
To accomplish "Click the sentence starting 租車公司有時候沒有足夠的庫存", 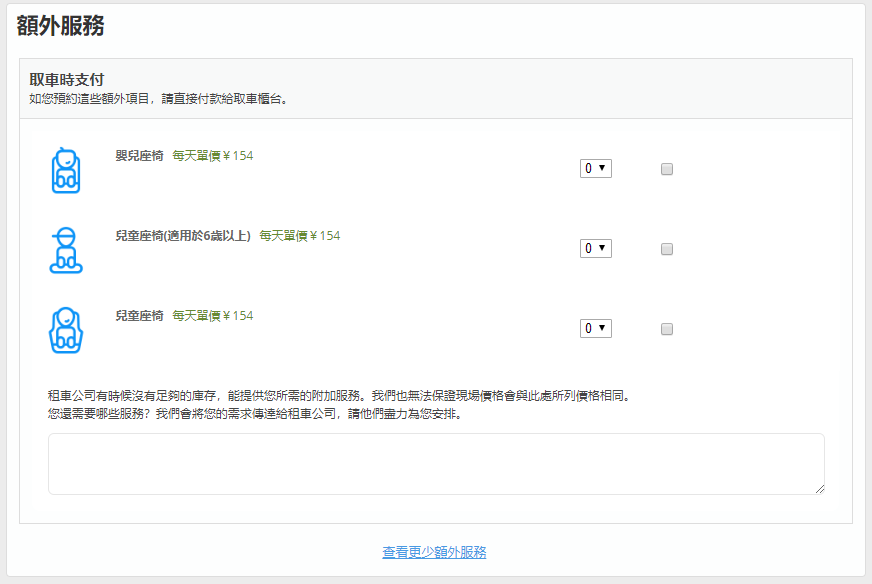I will [x=340, y=396].
